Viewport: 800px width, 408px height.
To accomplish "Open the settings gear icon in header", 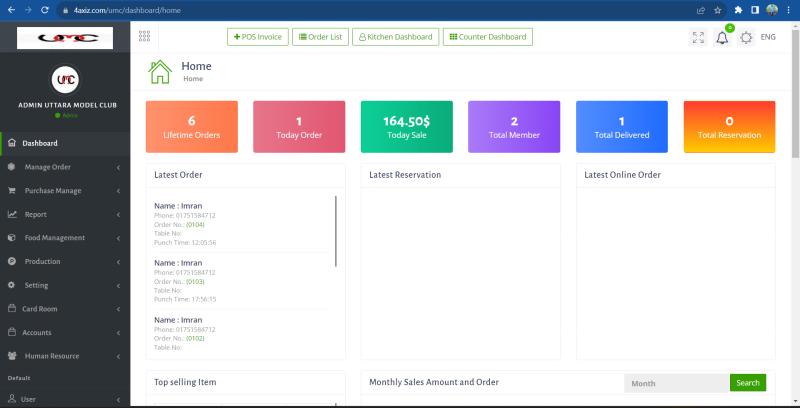I will (x=746, y=37).
